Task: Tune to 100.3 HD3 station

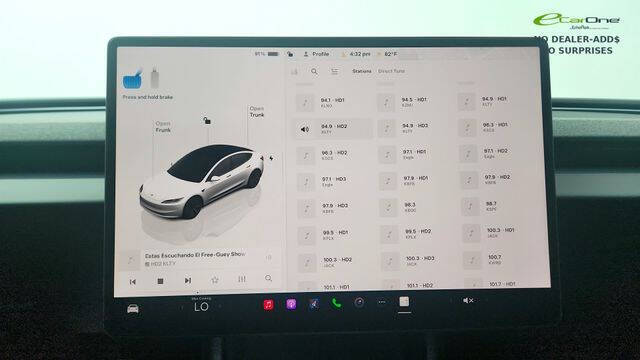Action: pos(419,261)
